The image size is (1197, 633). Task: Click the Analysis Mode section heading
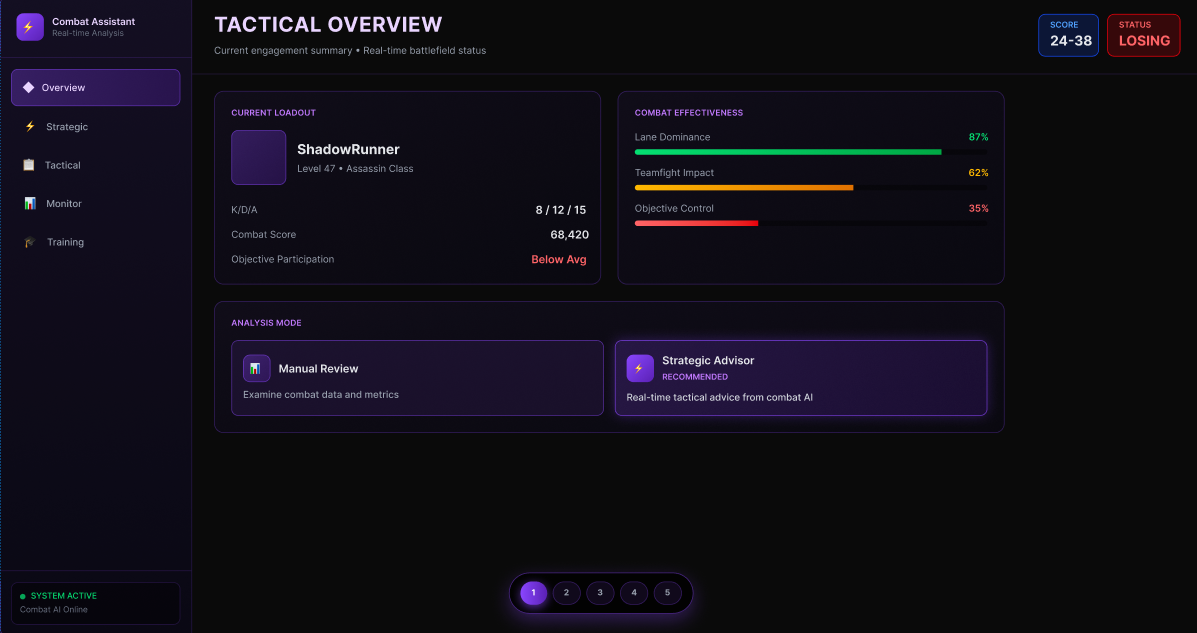266,323
